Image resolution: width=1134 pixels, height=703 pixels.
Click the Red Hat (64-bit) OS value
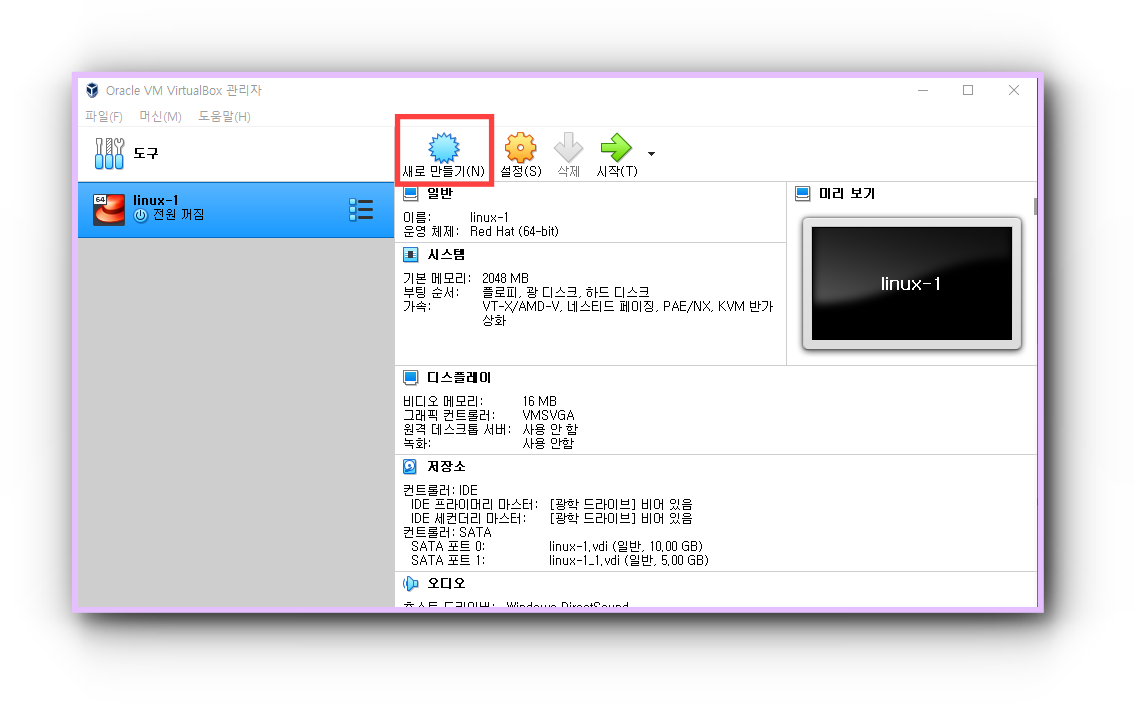tap(514, 231)
